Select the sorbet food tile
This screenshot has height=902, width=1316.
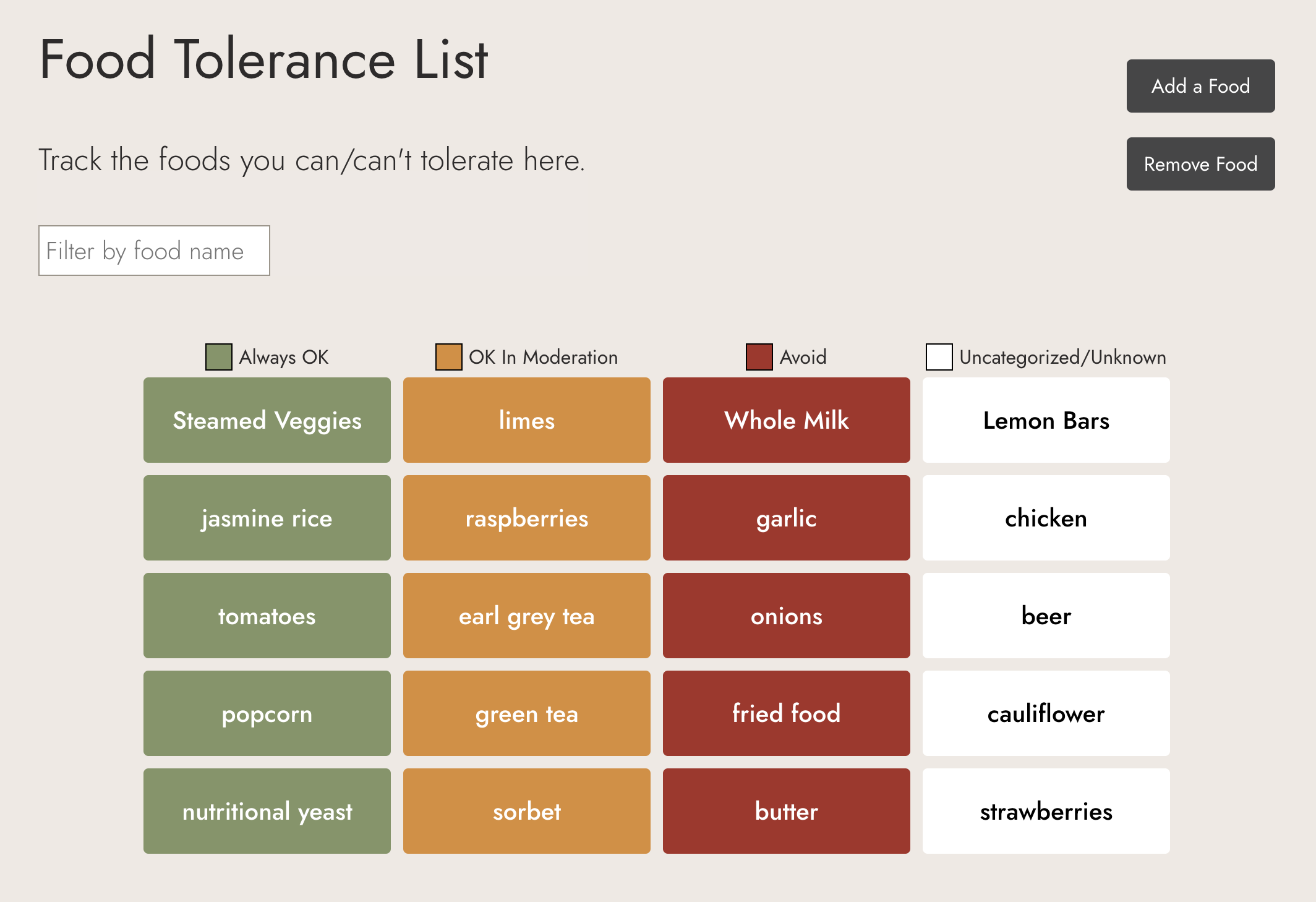pyautogui.click(x=527, y=811)
